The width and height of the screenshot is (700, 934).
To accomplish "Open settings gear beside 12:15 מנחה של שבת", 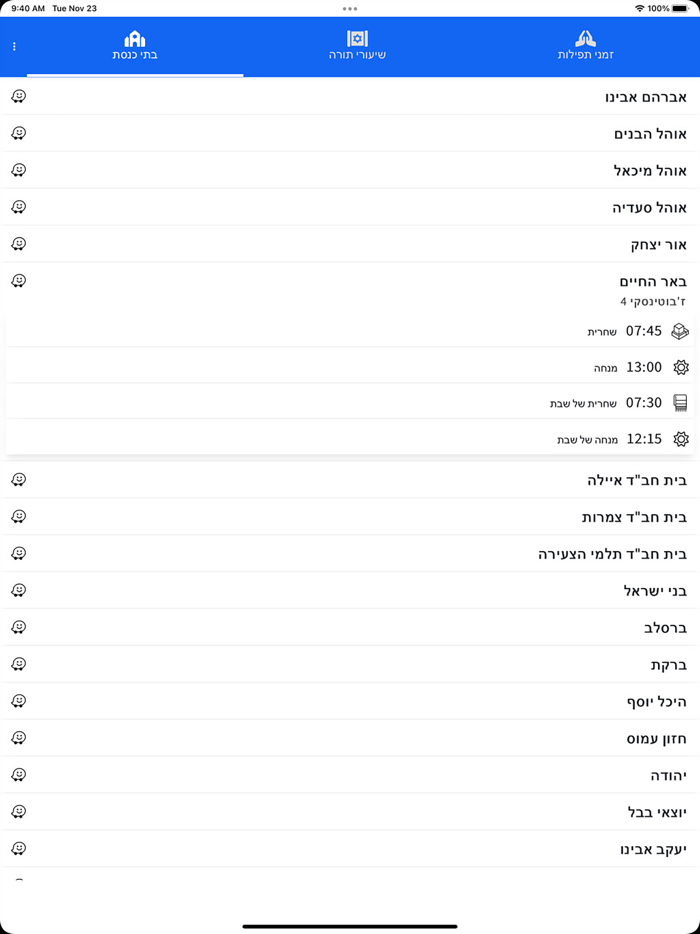I will click(x=681, y=438).
